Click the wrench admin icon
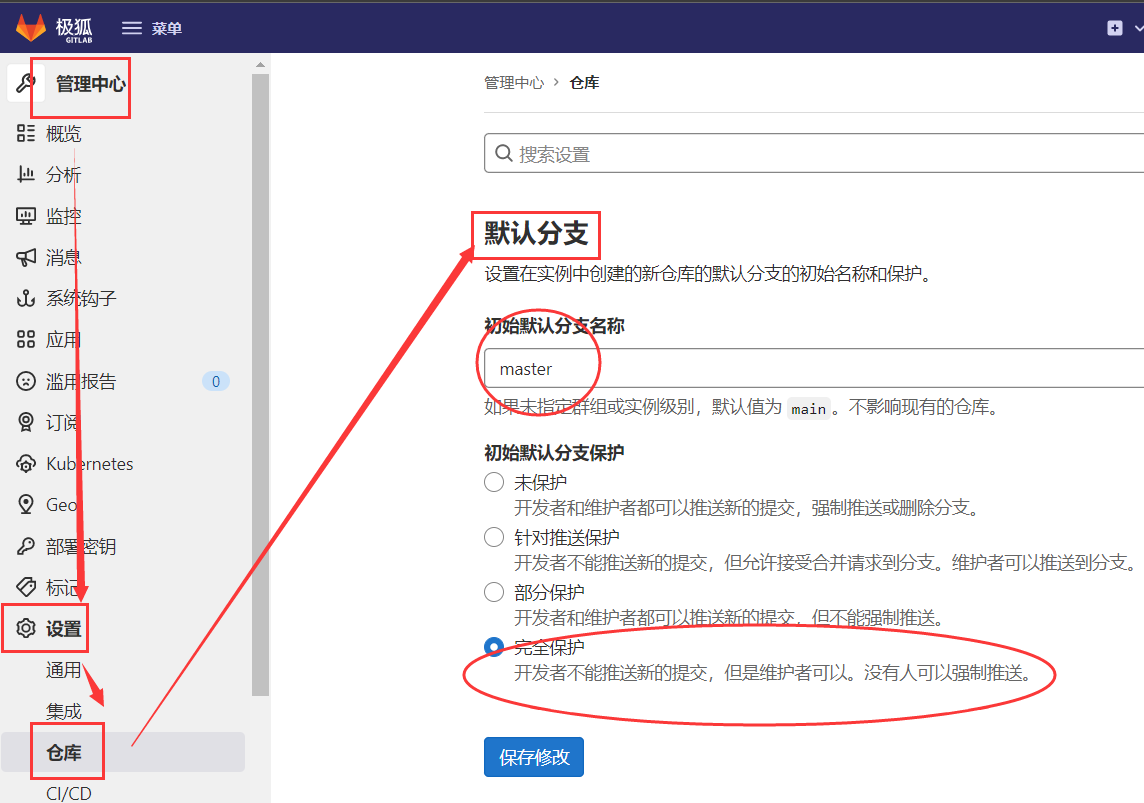1144x803 pixels. (26, 83)
